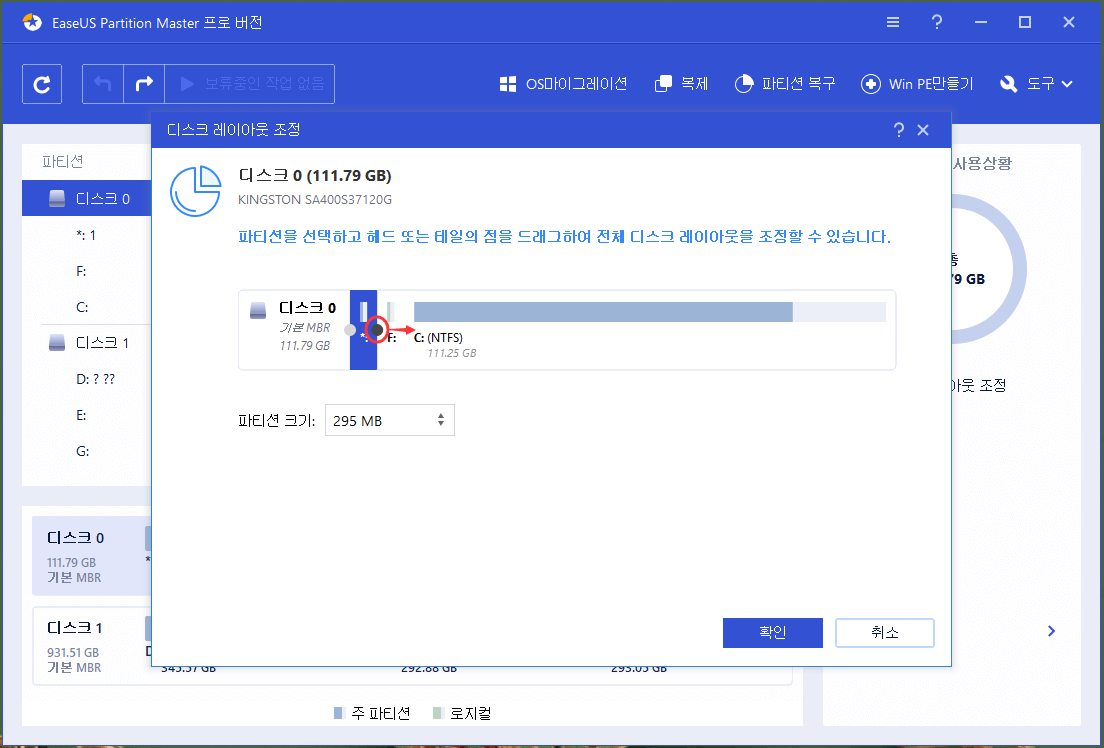Click the dialog's help question mark

[898, 129]
